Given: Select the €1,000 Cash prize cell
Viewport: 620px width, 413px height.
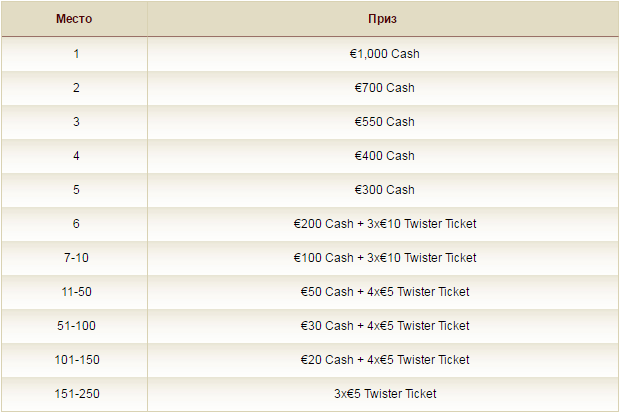Looking at the screenshot, I should pos(383,54).
